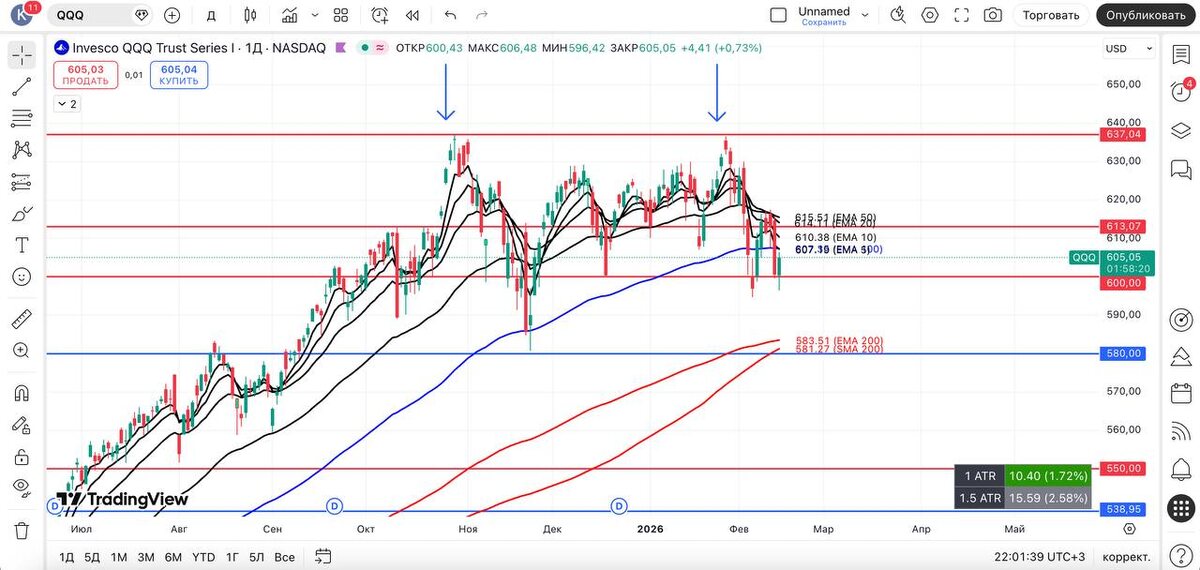This screenshot has height=570, width=1200.
Task: Toggle stay in drawing mode
Action: (x=21, y=425)
